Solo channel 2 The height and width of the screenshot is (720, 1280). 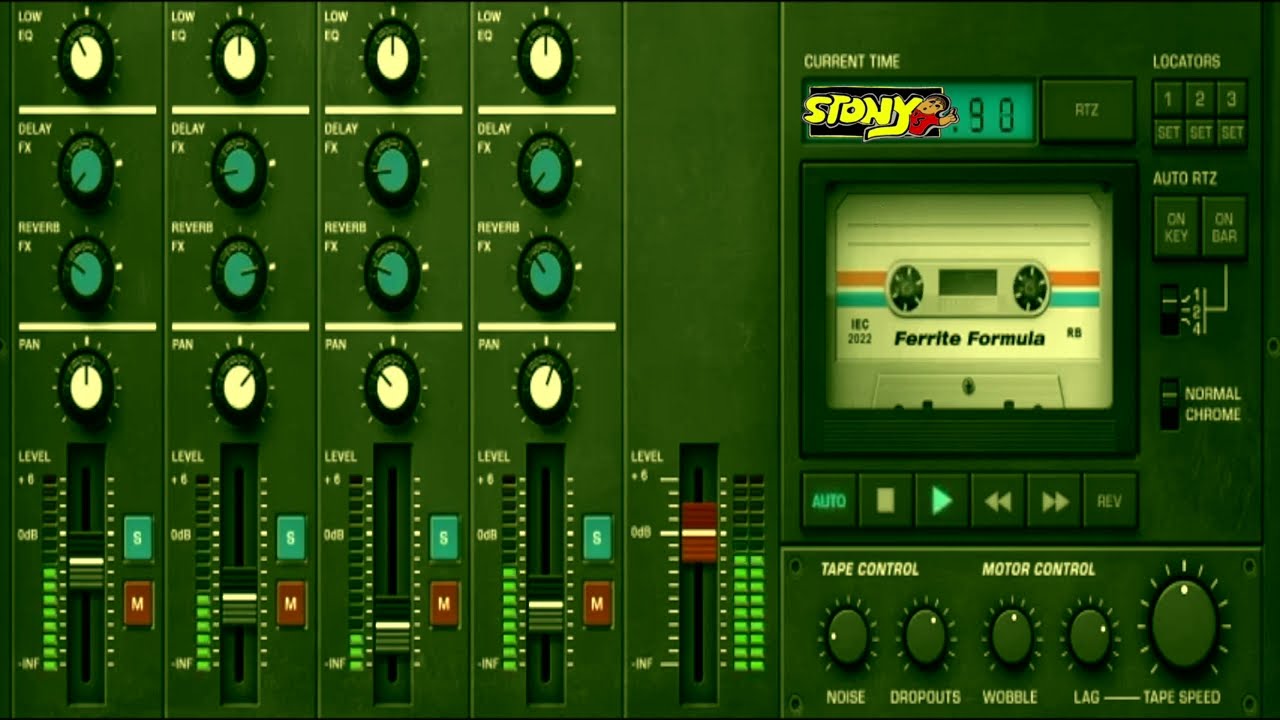coord(291,538)
